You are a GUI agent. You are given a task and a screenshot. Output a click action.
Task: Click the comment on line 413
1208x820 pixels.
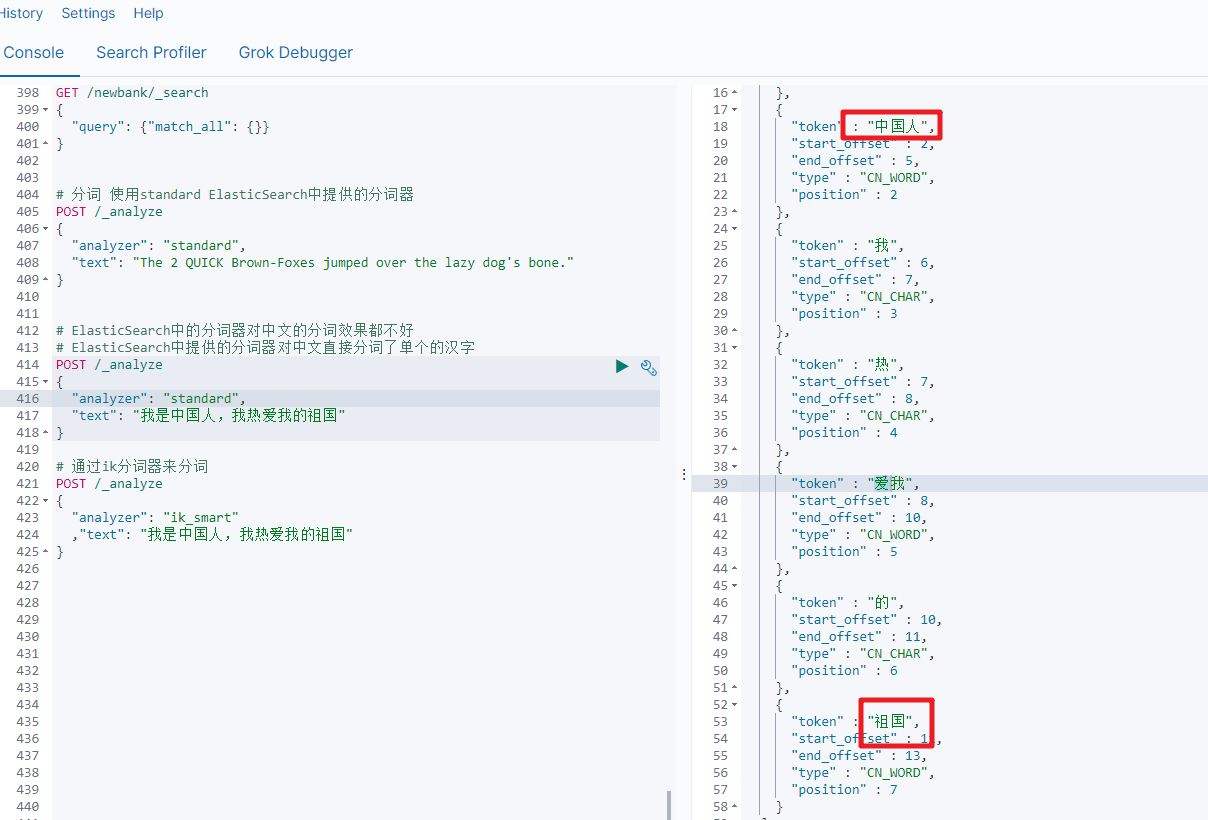(265, 348)
